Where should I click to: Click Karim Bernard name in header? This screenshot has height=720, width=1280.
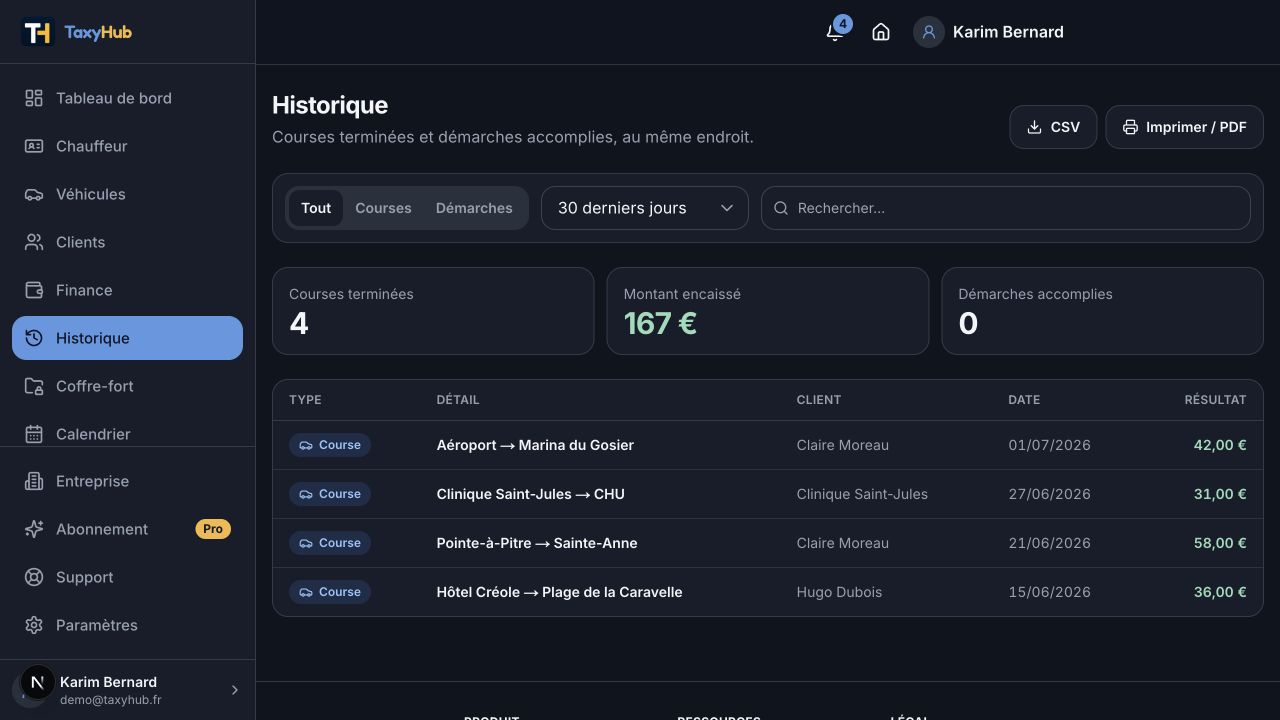(1008, 32)
